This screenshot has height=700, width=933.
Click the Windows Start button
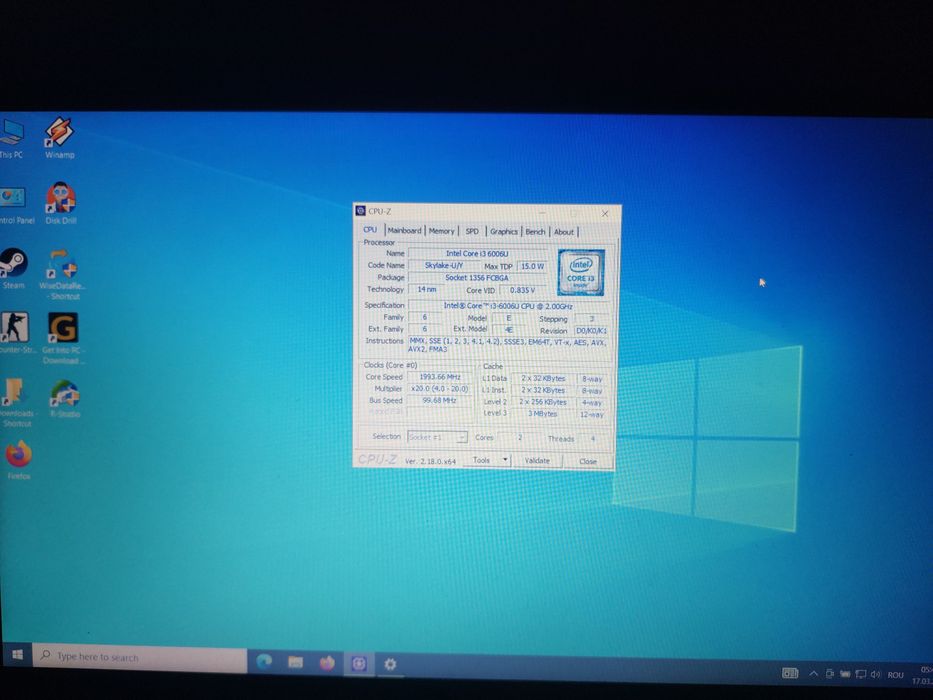[x=17, y=655]
